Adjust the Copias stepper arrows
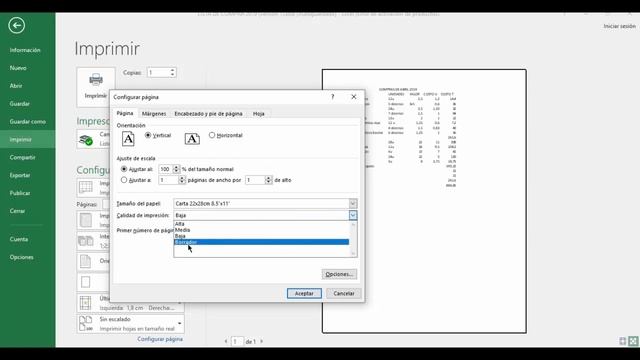The image size is (640, 360). (x=173, y=73)
